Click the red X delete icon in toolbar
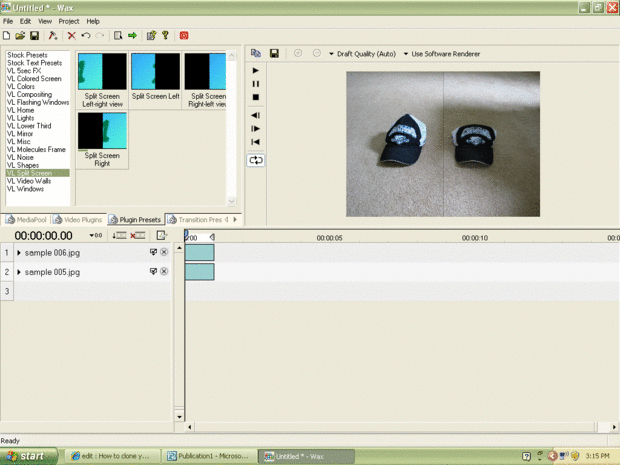This screenshot has height=465, width=620. pyautogui.click(x=72, y=36)
